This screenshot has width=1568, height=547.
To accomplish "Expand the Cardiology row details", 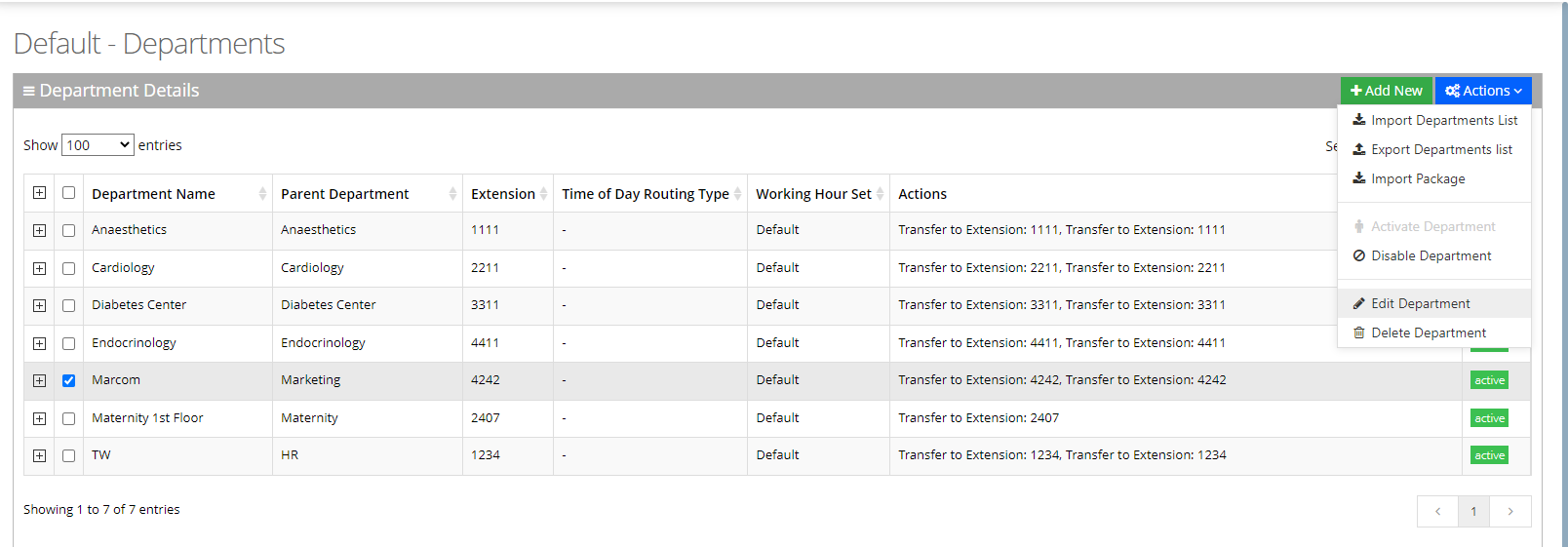I will pyautogui.click(x=39, y=268).
